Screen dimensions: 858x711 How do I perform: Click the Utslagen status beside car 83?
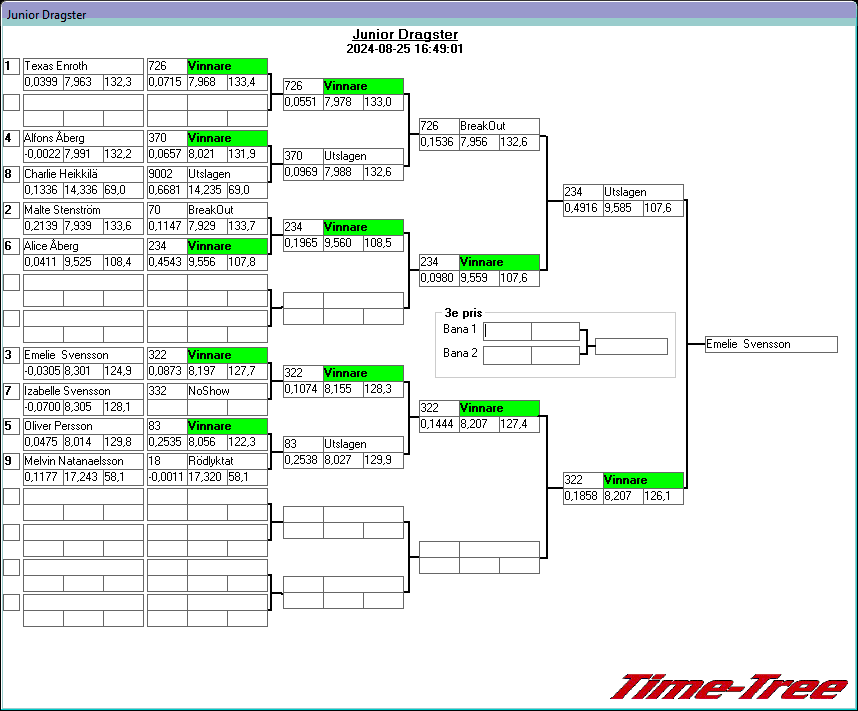pos(363,444)
